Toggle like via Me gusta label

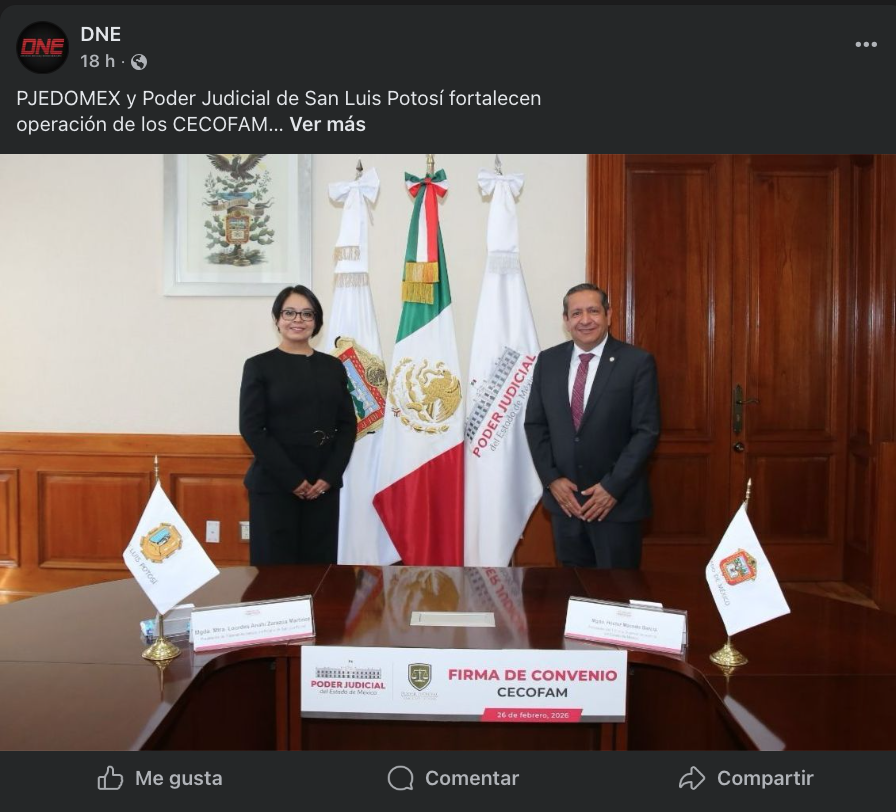click(179, 778)
